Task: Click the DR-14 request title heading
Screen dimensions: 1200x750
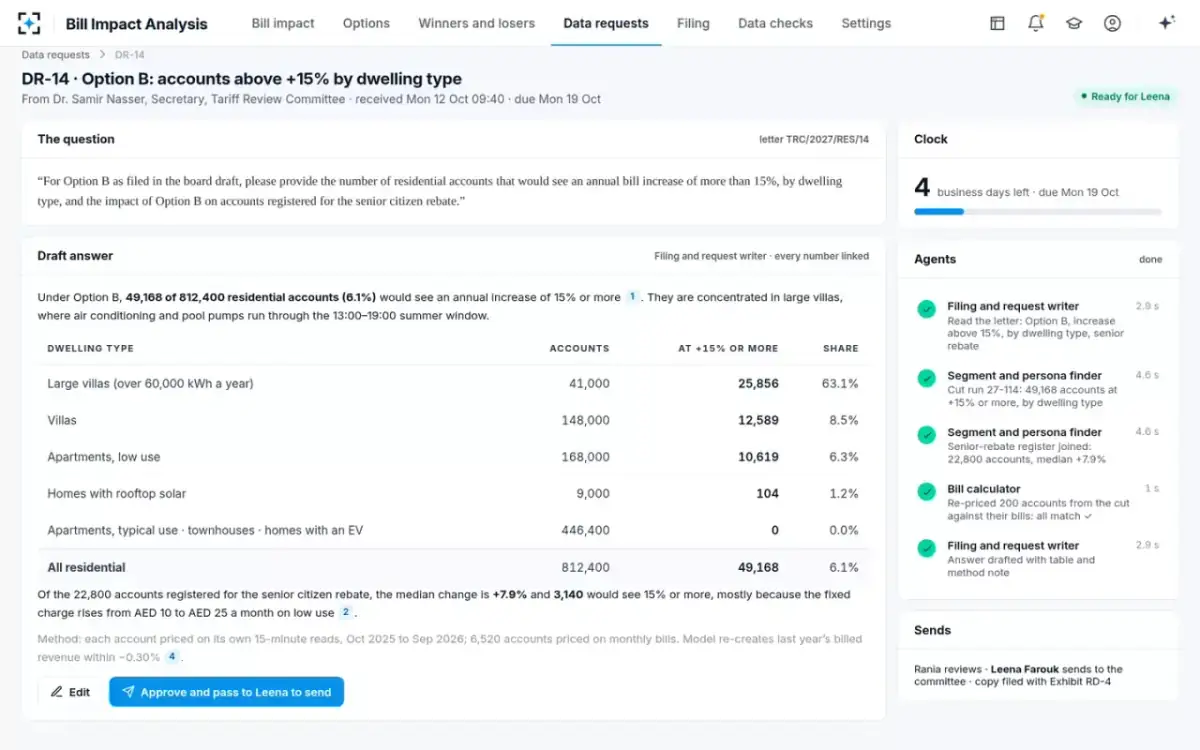Action: [242, 79]
